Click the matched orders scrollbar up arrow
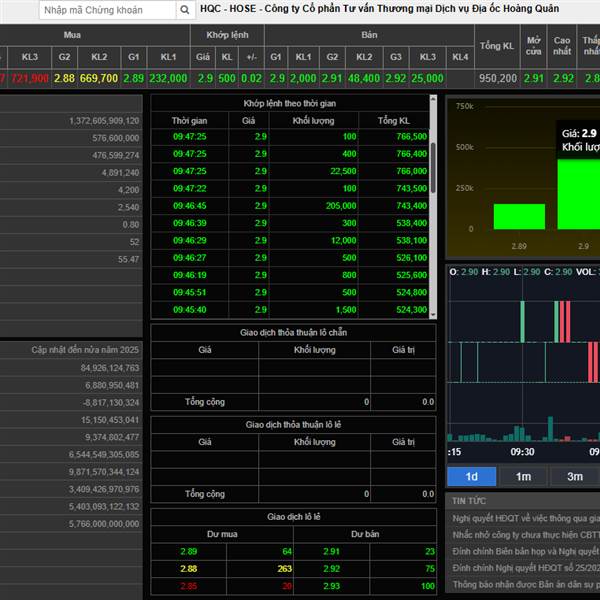Viewport: 600px width, 600px height. (433, 99)
